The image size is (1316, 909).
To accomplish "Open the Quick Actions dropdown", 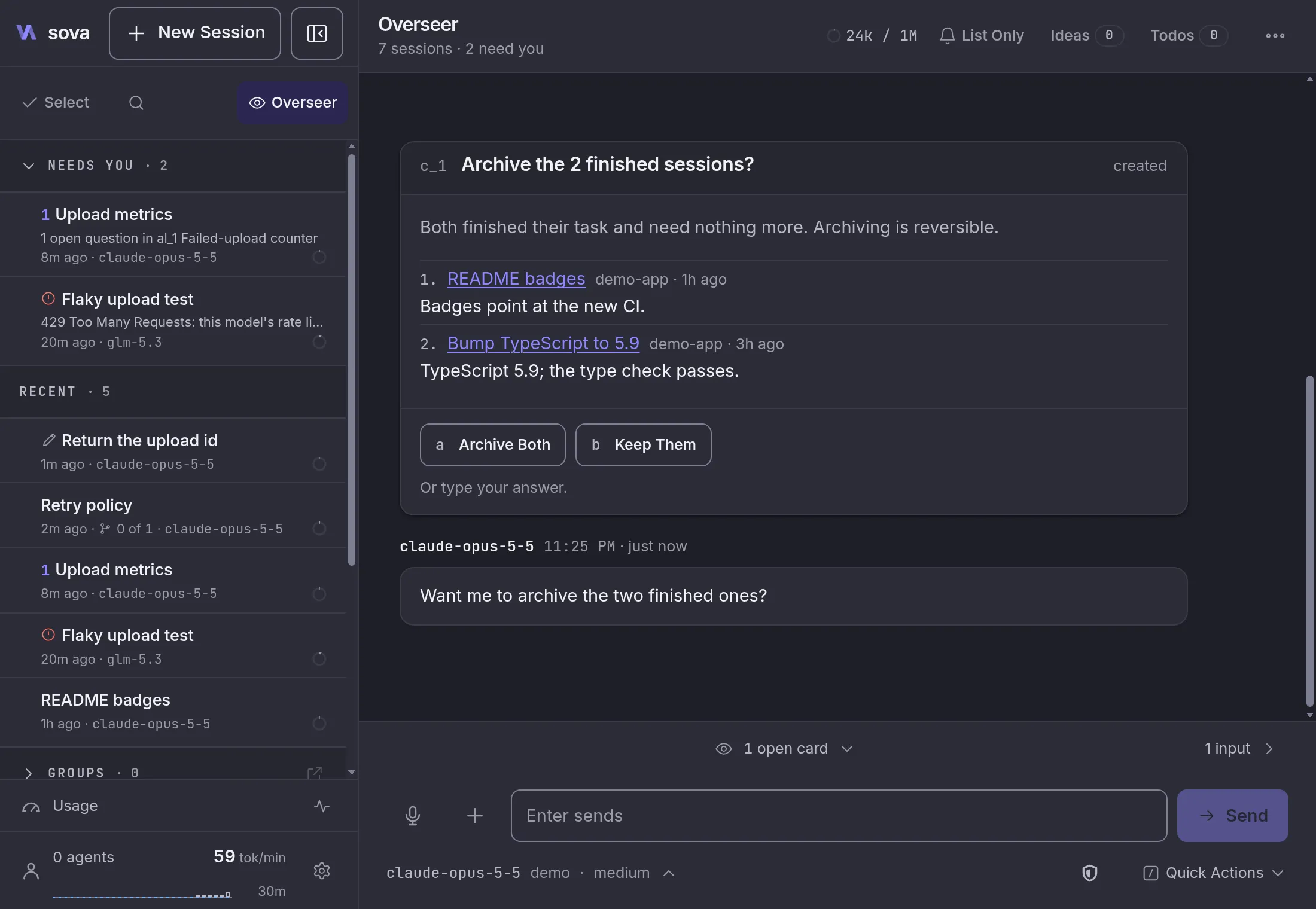I will click(x=1213, y=873).
